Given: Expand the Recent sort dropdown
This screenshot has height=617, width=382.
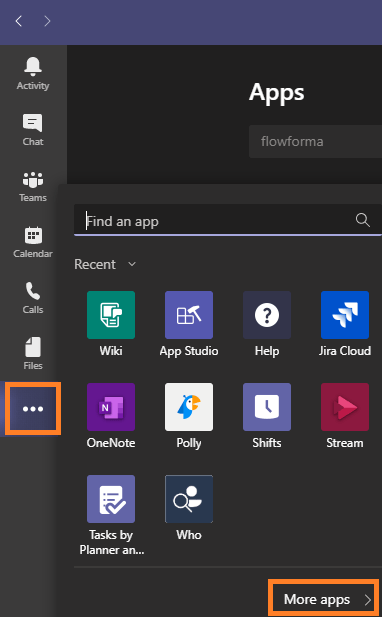Looking at the screenshot, I should tap(105, 264).
